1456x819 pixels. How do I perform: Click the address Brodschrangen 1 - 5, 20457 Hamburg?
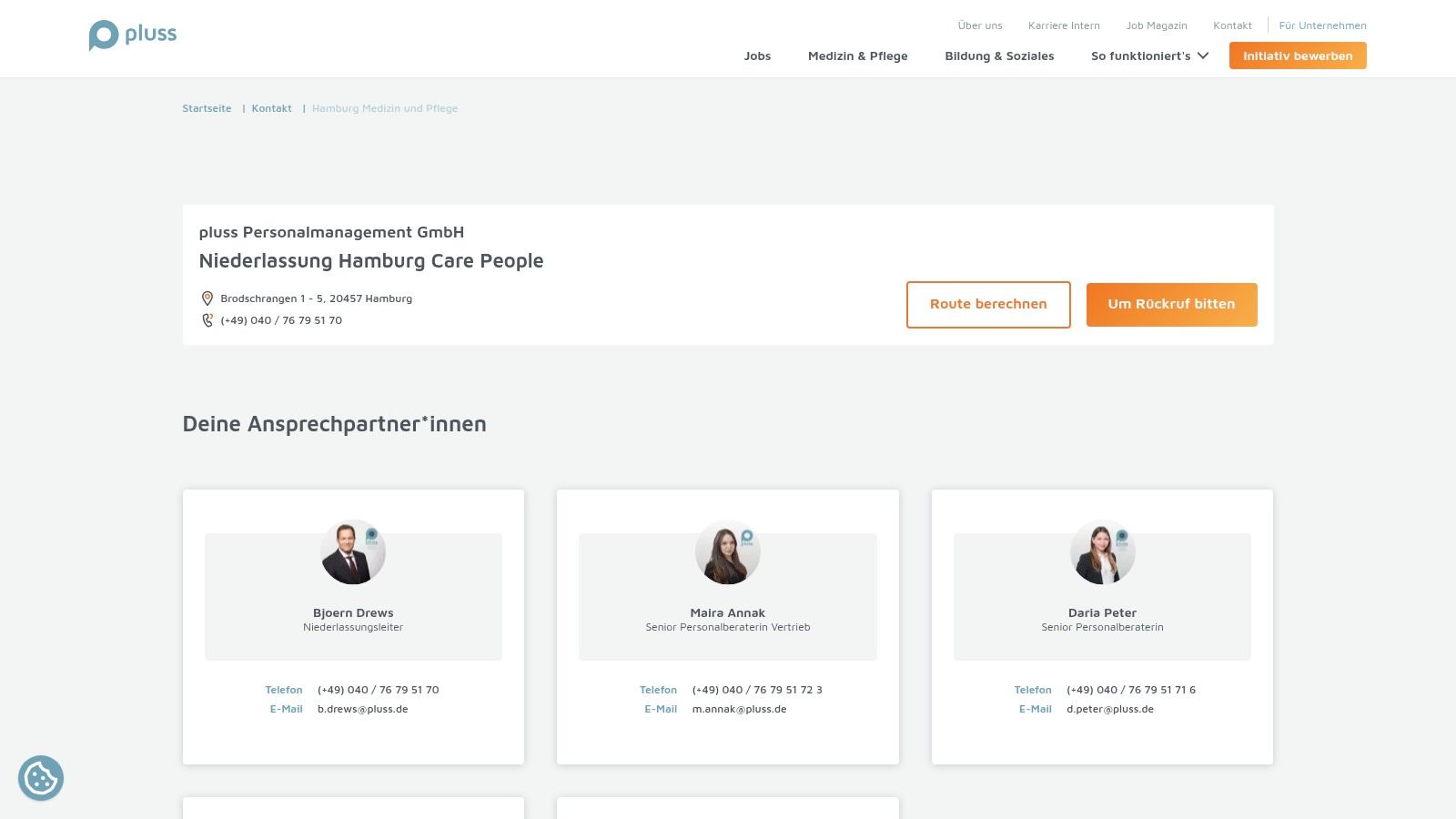coord(316,298)
